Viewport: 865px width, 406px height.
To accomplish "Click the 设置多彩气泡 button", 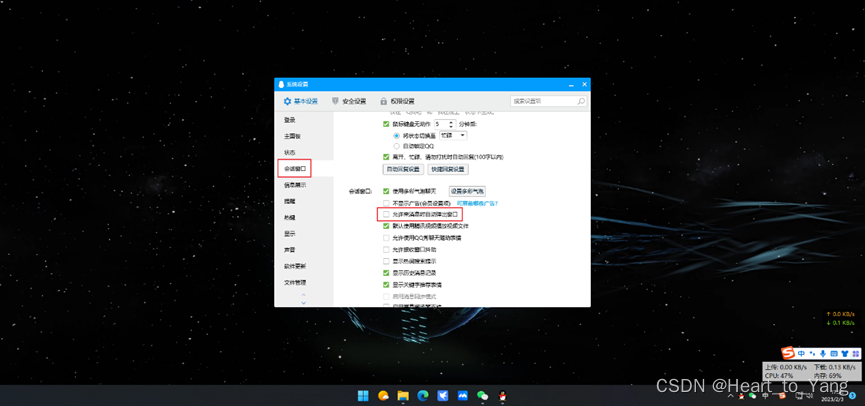I will [467, 191].
